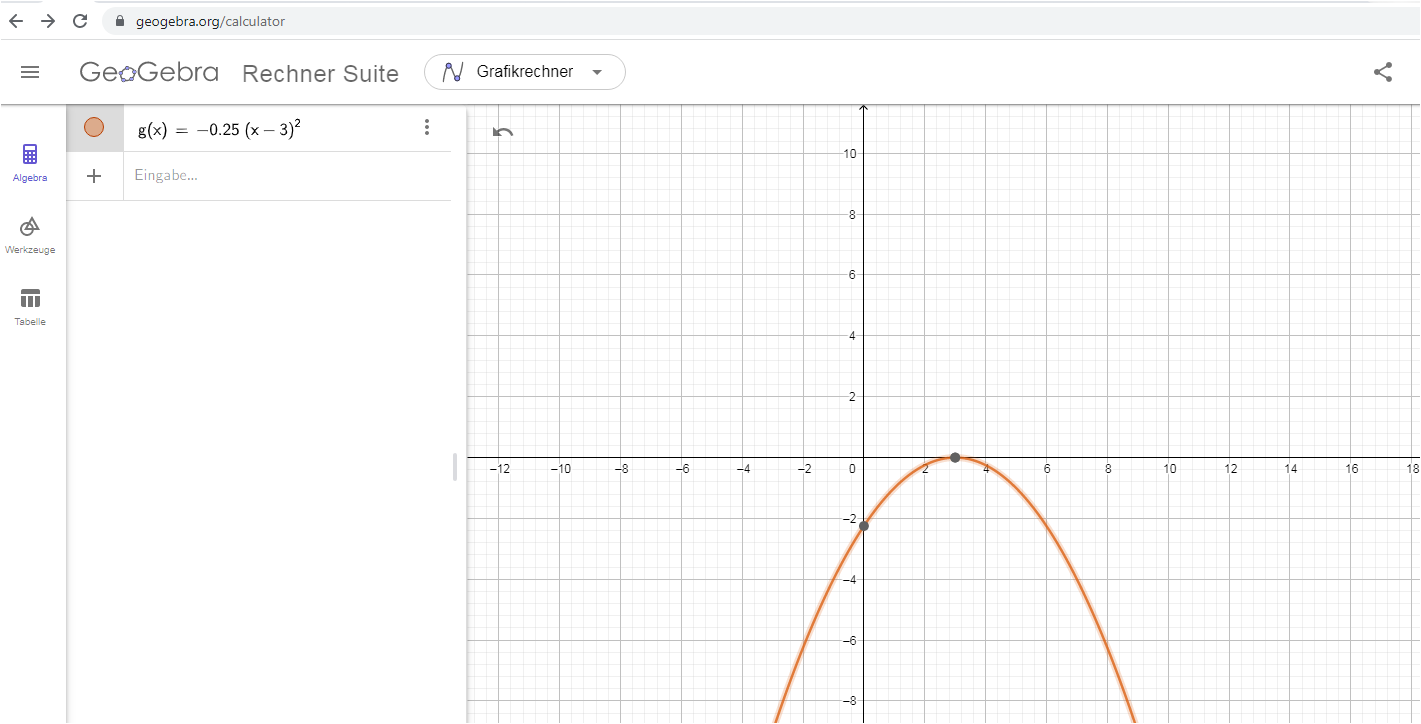Open the three-dot menu for g(x)
Viewport: 1421px width, 724px height.
point(427,127)
